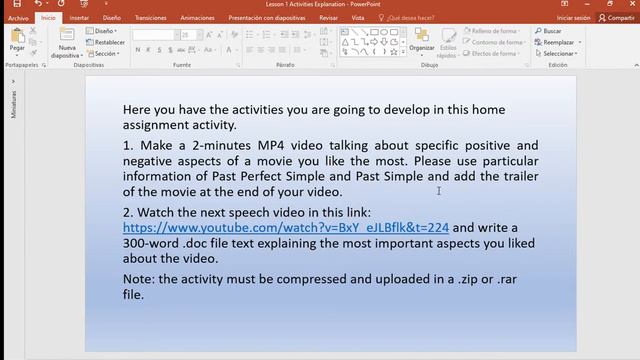Open the YouTube link in the slide
Screen dimensions: 640x360
click(x=286, y=227)
